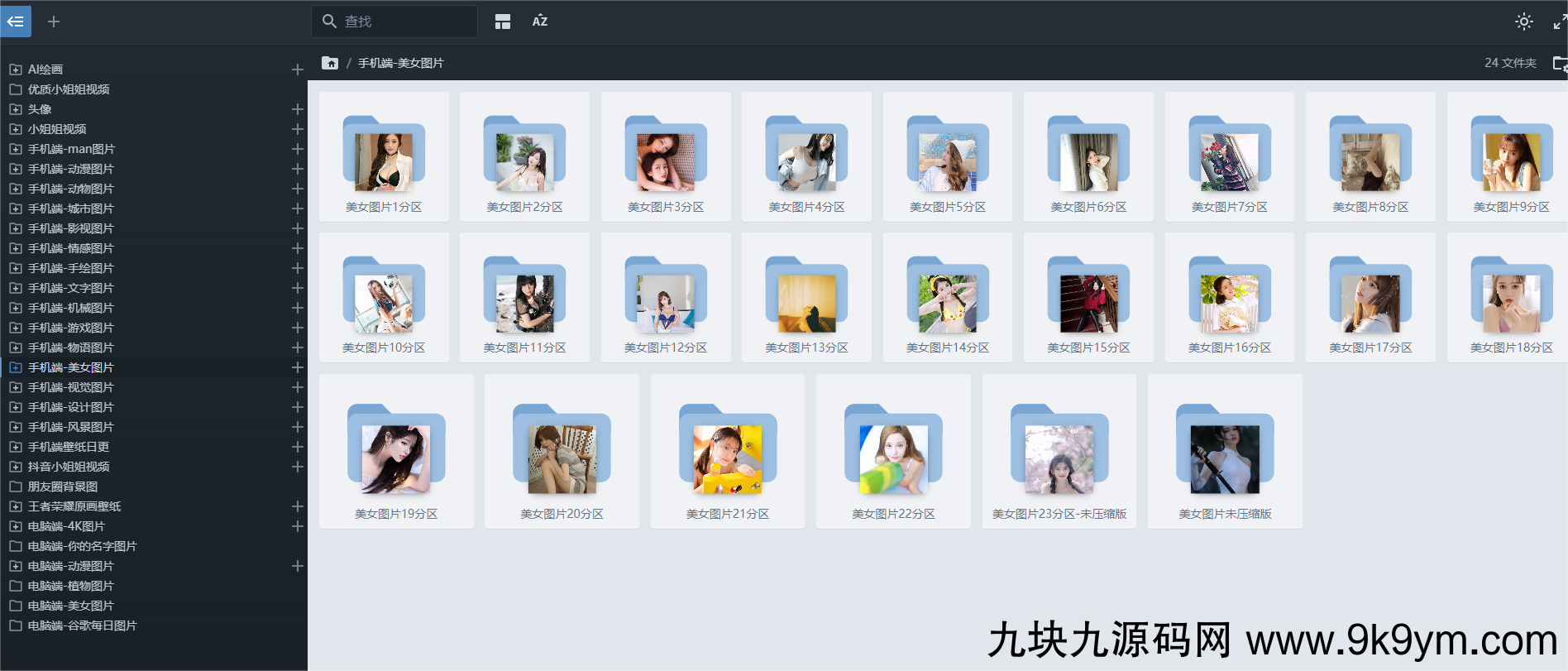Click 手机端-美女图片 breadcrumb link
Image resolution: width=1568 pixels, height=671 pixels.
click(x=400, y=63)
